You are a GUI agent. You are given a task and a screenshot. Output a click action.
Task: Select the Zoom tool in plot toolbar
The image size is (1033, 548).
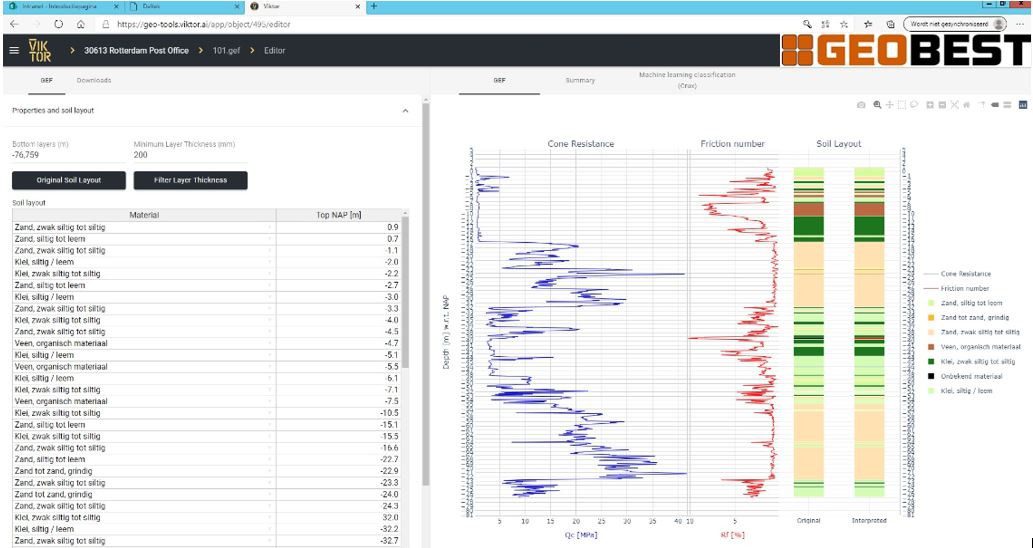[877, 105]
